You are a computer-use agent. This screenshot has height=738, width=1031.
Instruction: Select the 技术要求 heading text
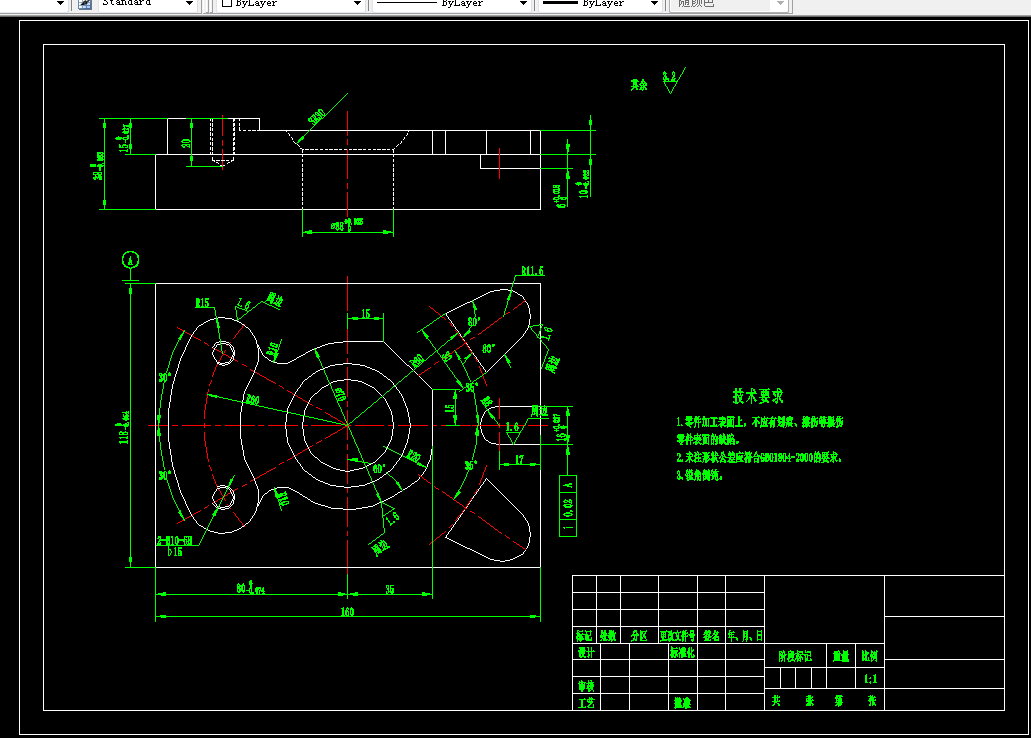[x=758, y=396]
